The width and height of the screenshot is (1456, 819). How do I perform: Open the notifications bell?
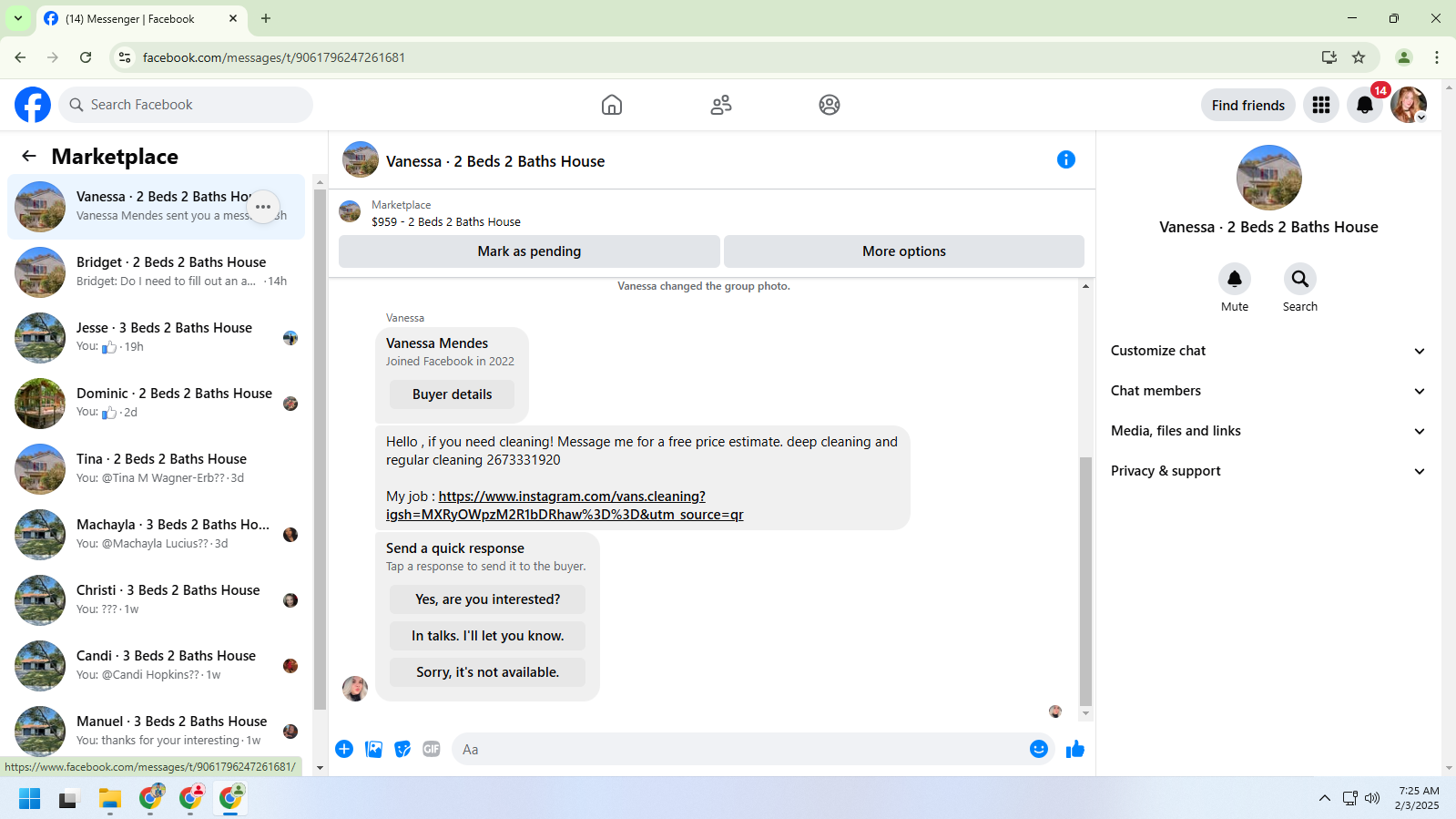(1364, 105)
